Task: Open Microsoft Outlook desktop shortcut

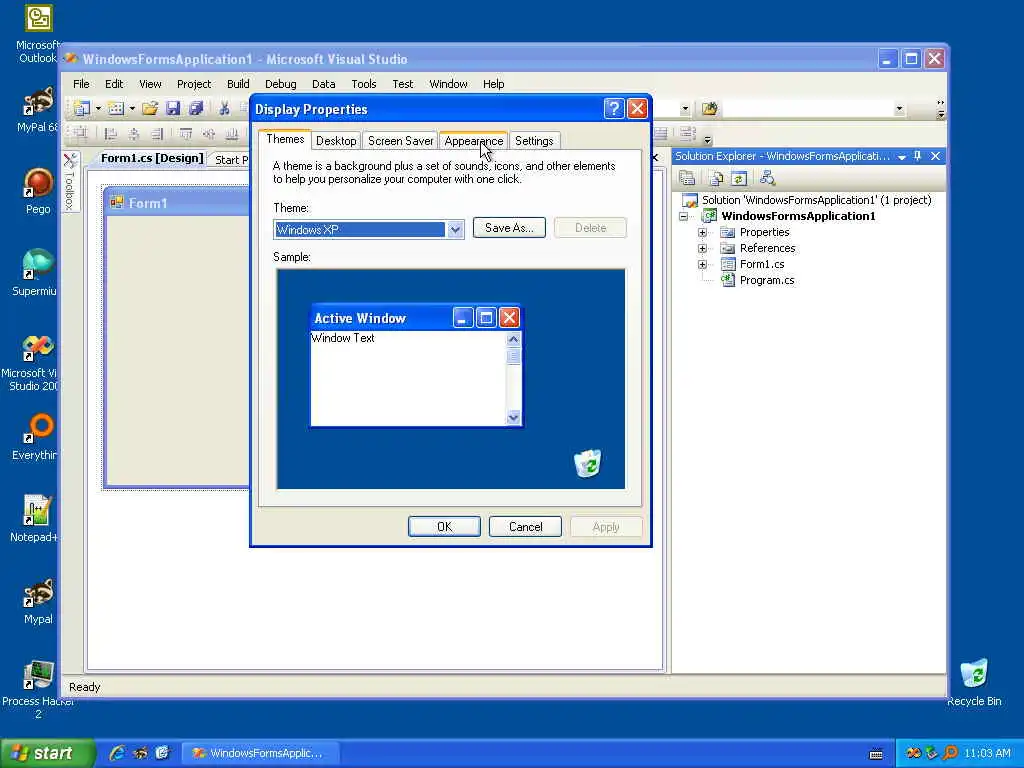Action: pyautogui.click(x=38, y=34)
